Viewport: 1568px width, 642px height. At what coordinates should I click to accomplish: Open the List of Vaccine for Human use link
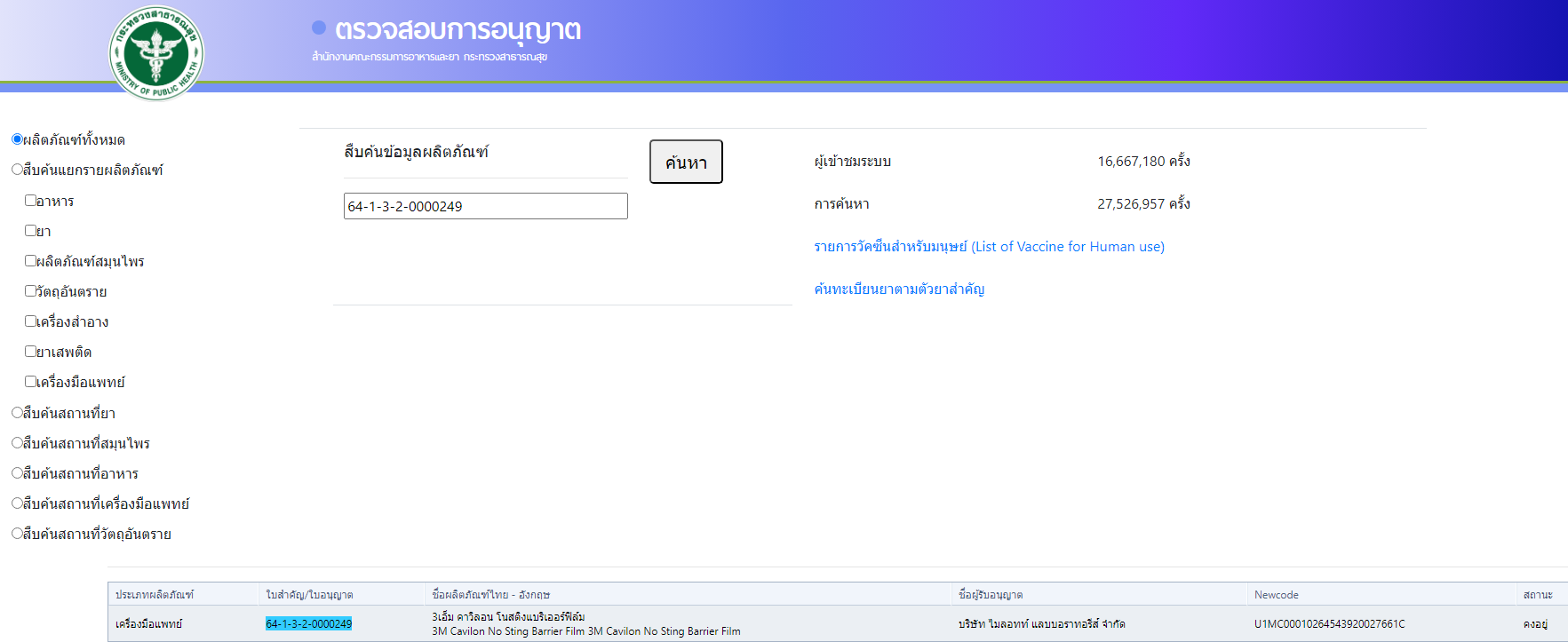point(989,247)
